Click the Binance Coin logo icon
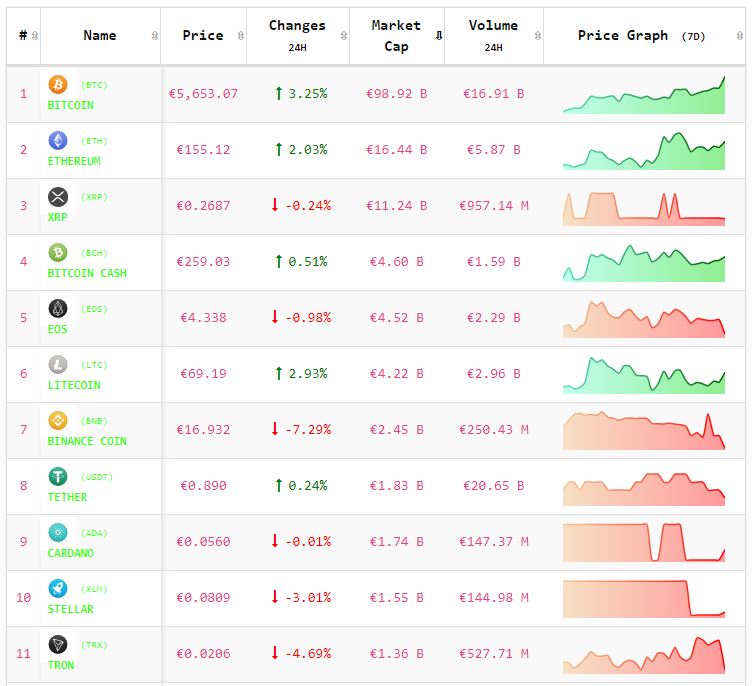 pyautogui.click(x=58, y=421)
